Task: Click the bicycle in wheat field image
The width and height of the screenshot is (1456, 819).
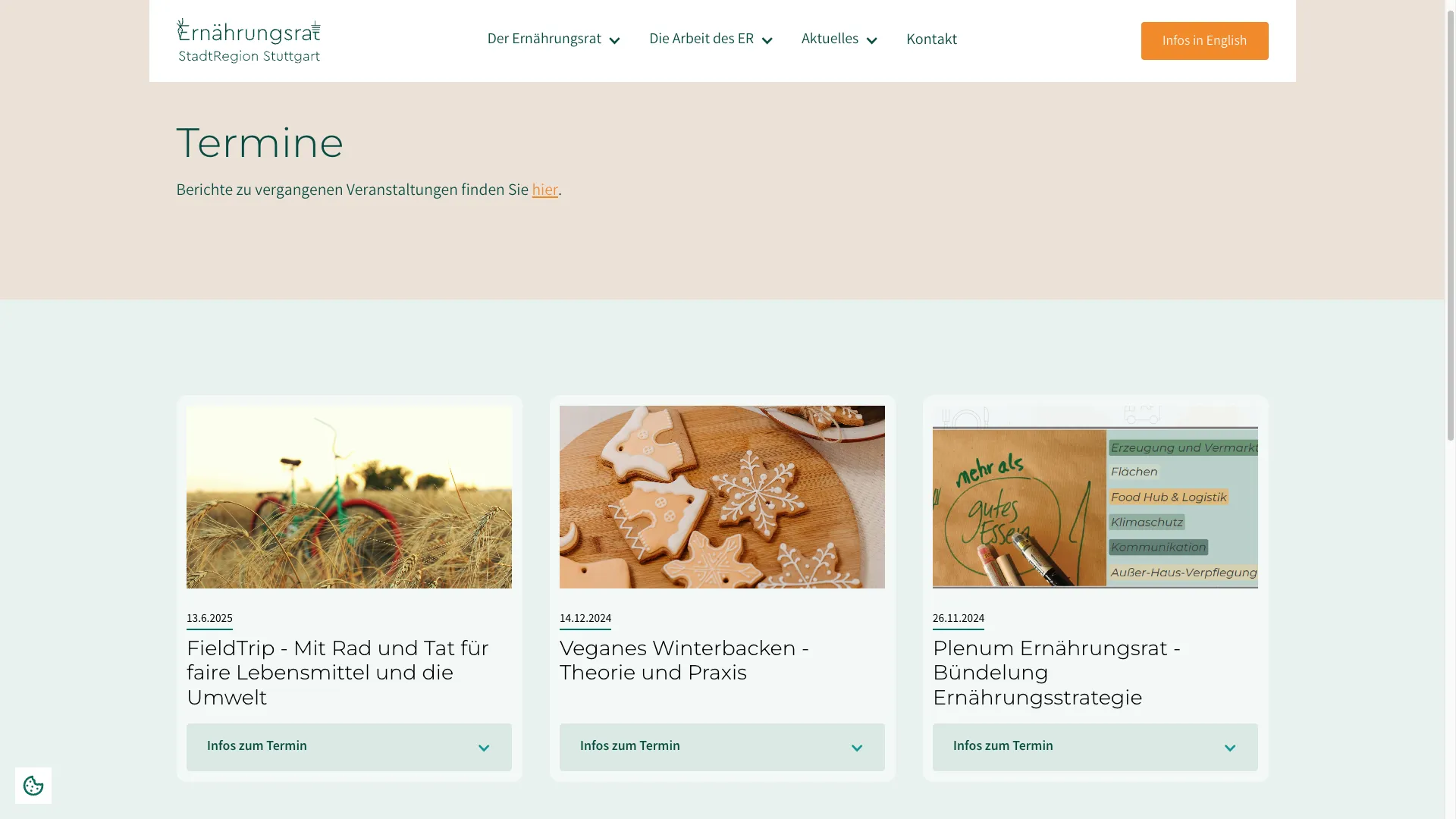Action: (349, 497)
